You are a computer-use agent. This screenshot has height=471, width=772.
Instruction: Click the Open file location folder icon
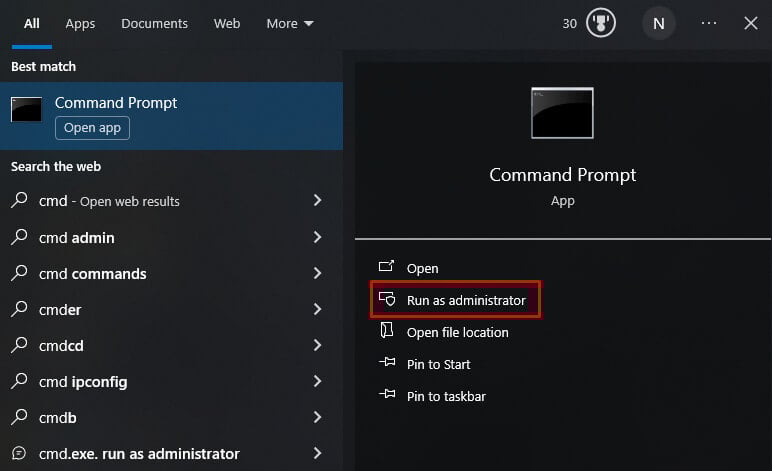[386, 332]
